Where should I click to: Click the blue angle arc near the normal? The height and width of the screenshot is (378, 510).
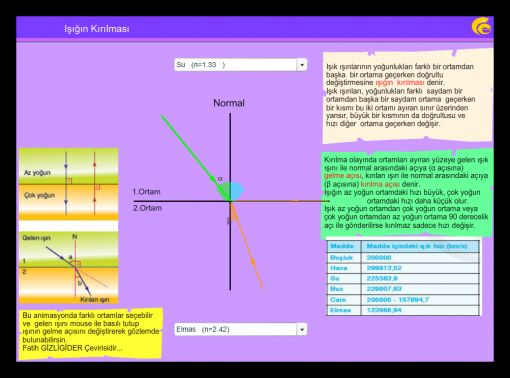pos(237,191)
